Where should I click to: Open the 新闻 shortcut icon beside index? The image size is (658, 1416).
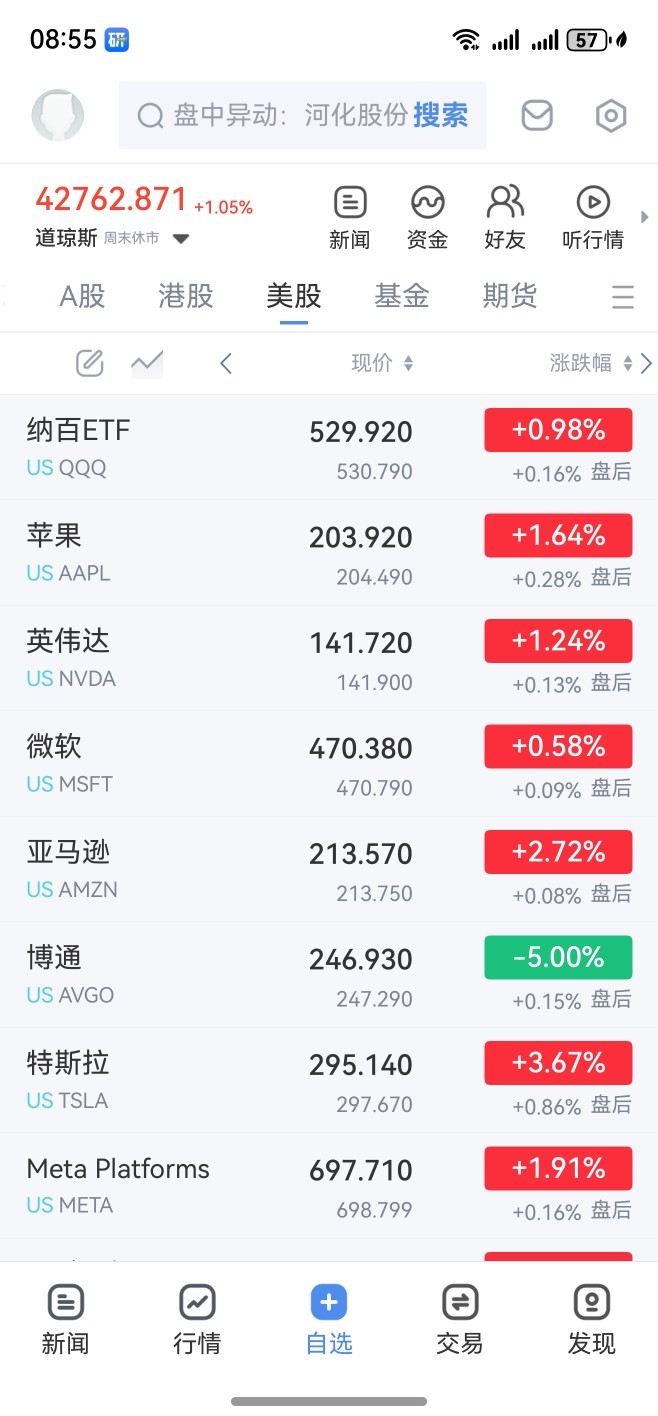[349, 217]
